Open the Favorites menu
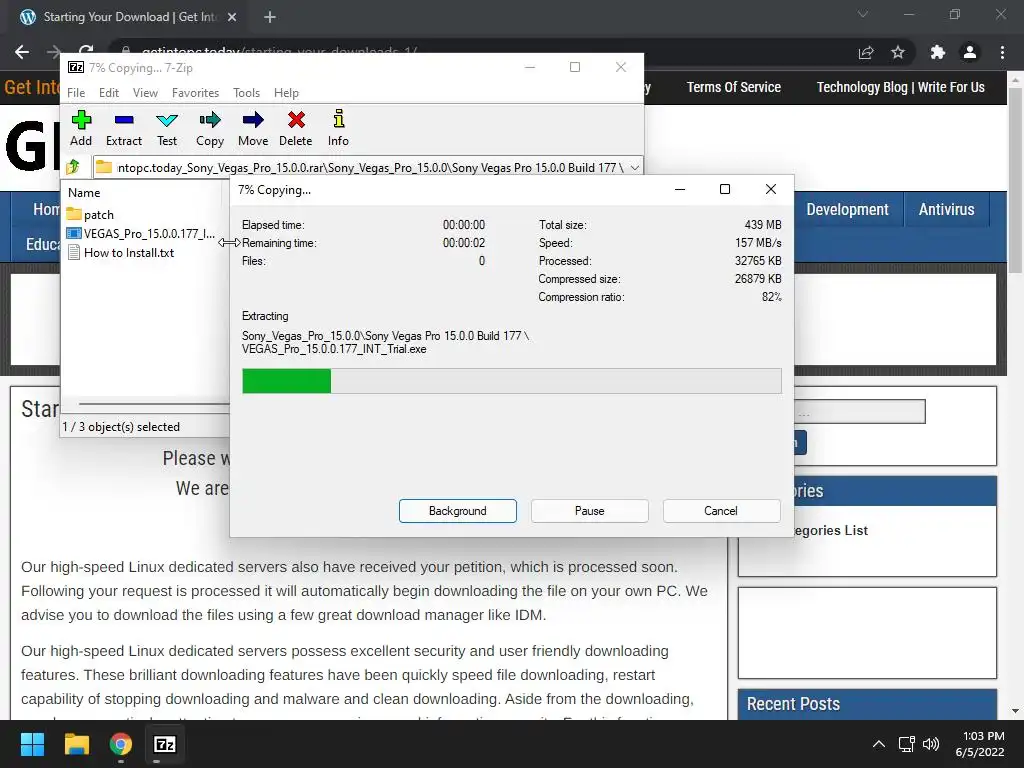1024x768 pixels. [195, 93]
